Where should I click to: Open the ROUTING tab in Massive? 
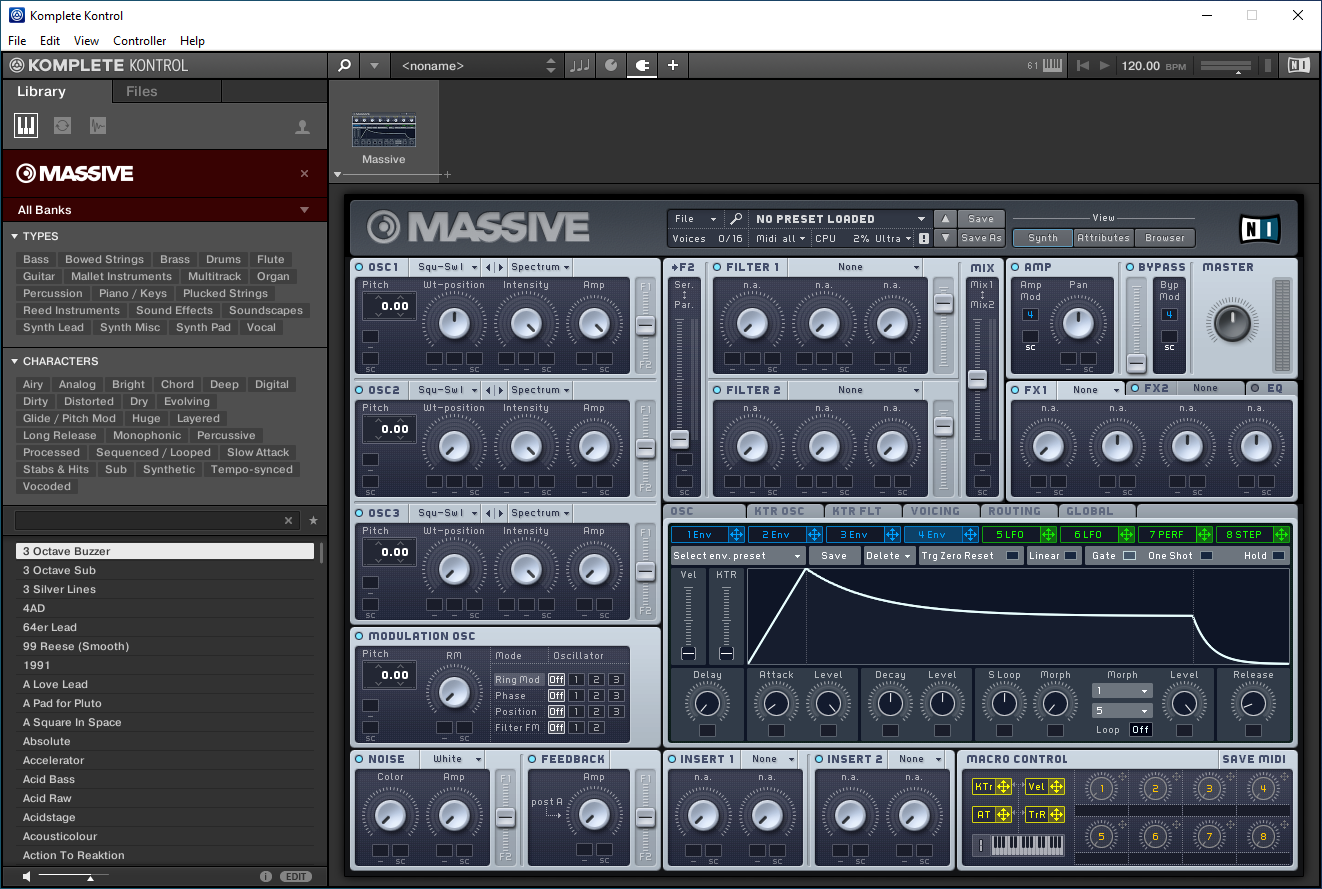pos(1014,511)
